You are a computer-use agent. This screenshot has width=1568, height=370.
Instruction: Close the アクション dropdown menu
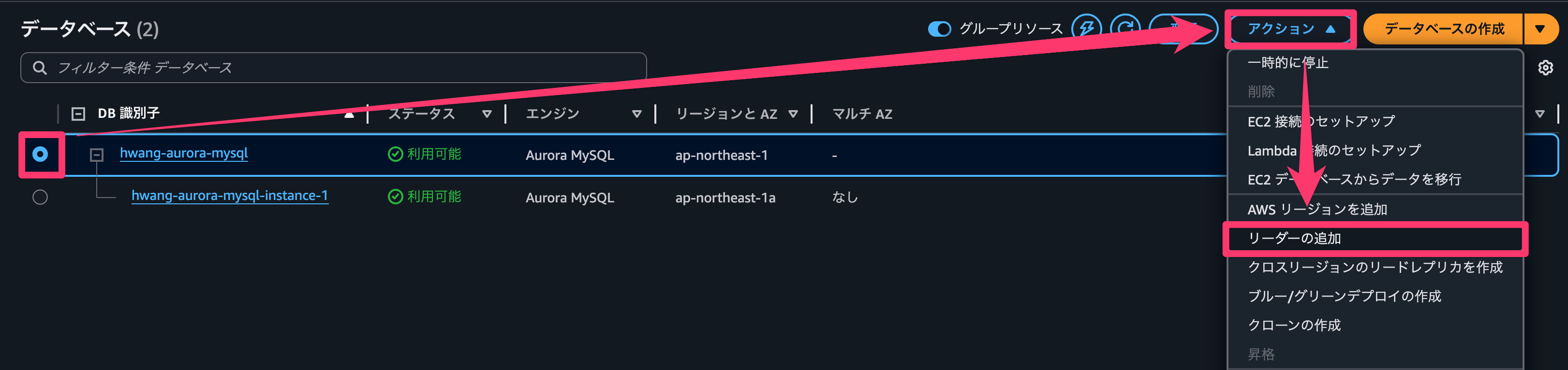1290,28
